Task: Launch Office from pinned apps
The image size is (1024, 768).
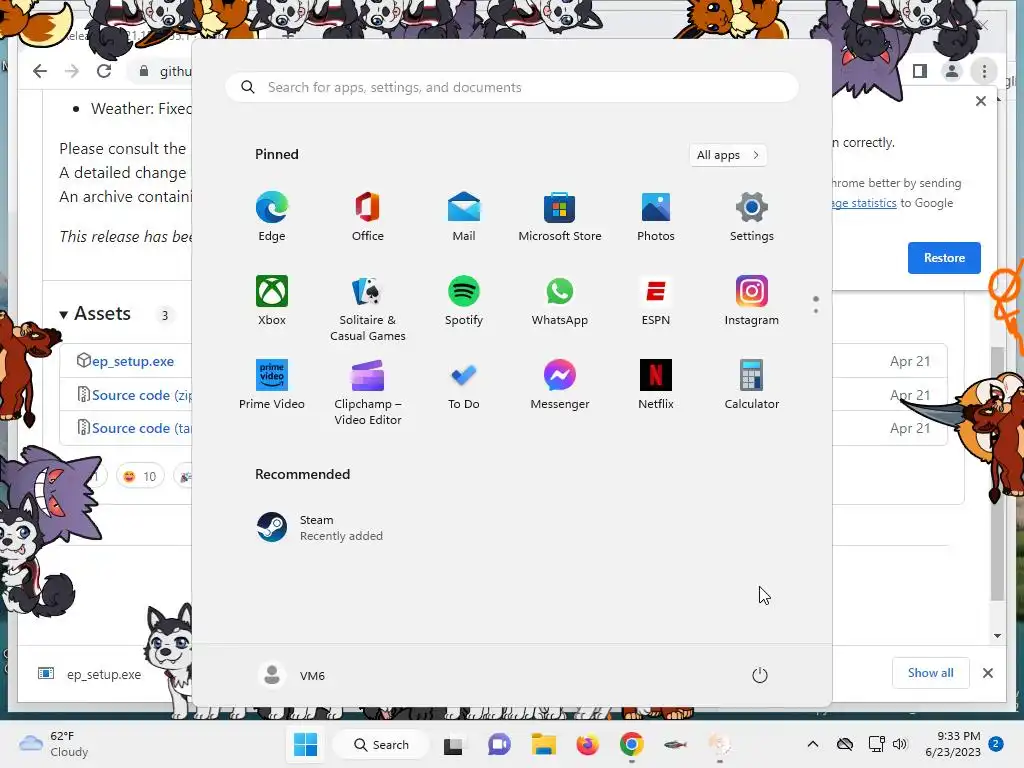Action: 368,217
